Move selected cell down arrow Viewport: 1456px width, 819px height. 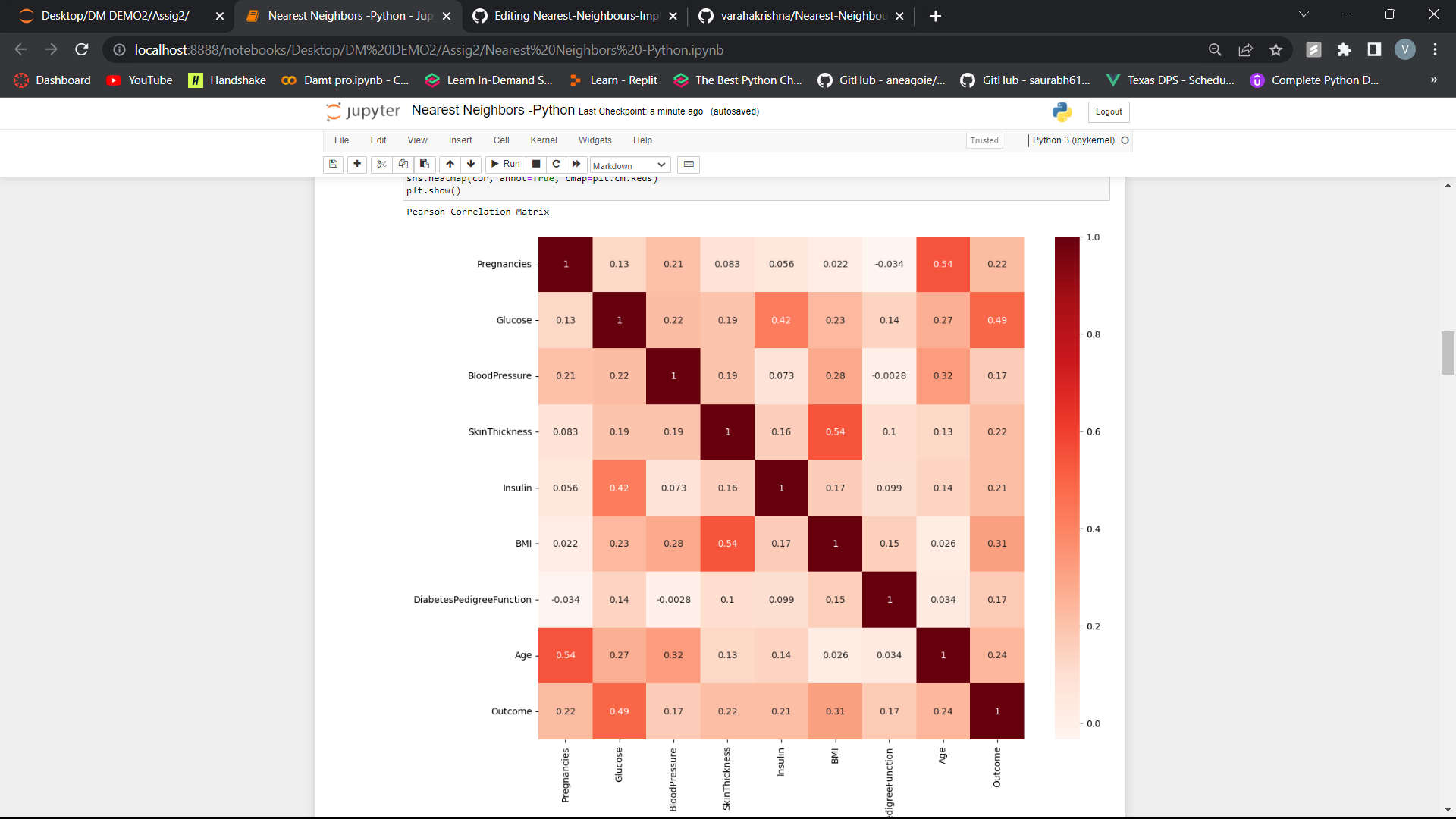click(471, 164)
